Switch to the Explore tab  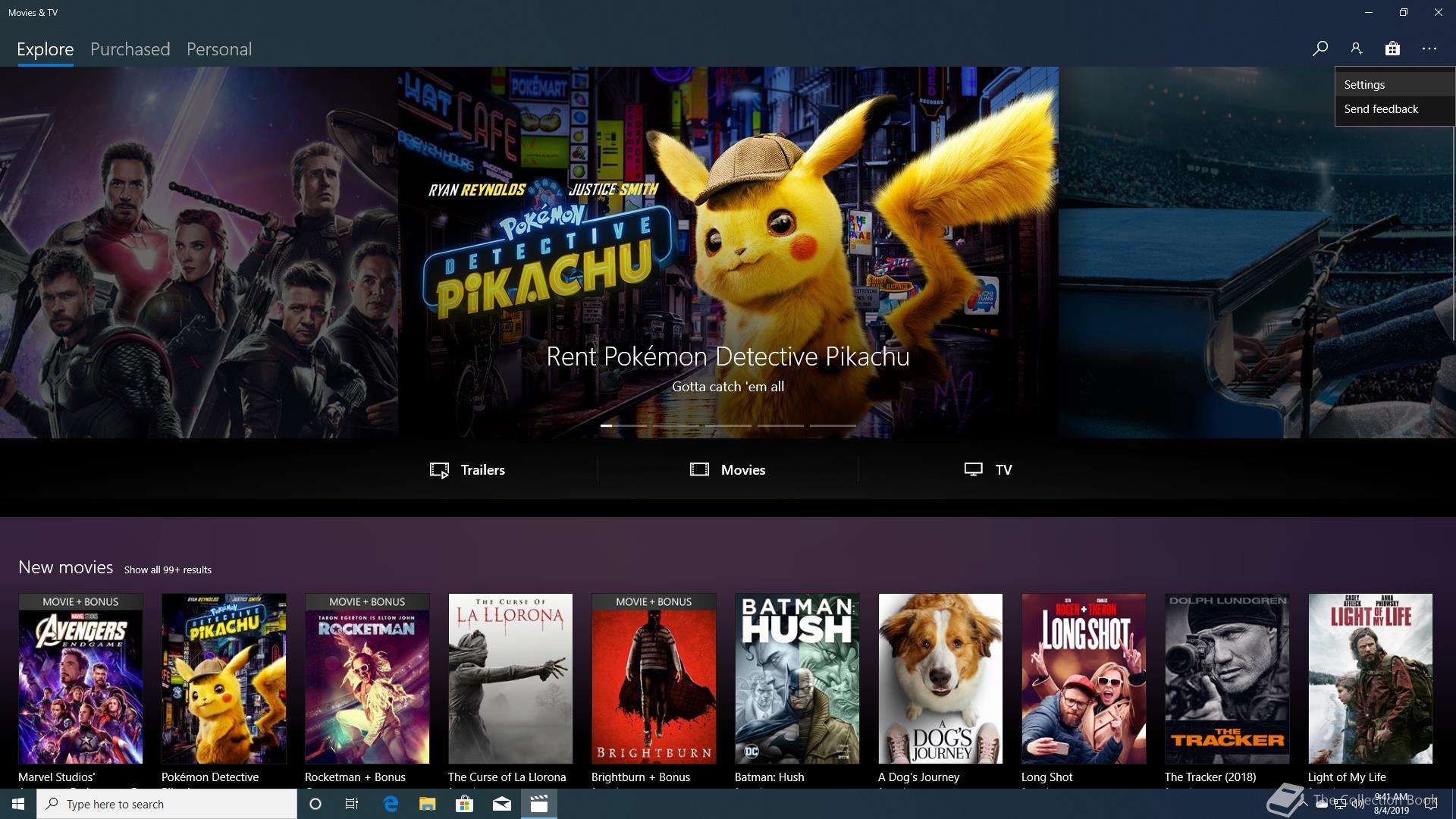tap(45, 49)
